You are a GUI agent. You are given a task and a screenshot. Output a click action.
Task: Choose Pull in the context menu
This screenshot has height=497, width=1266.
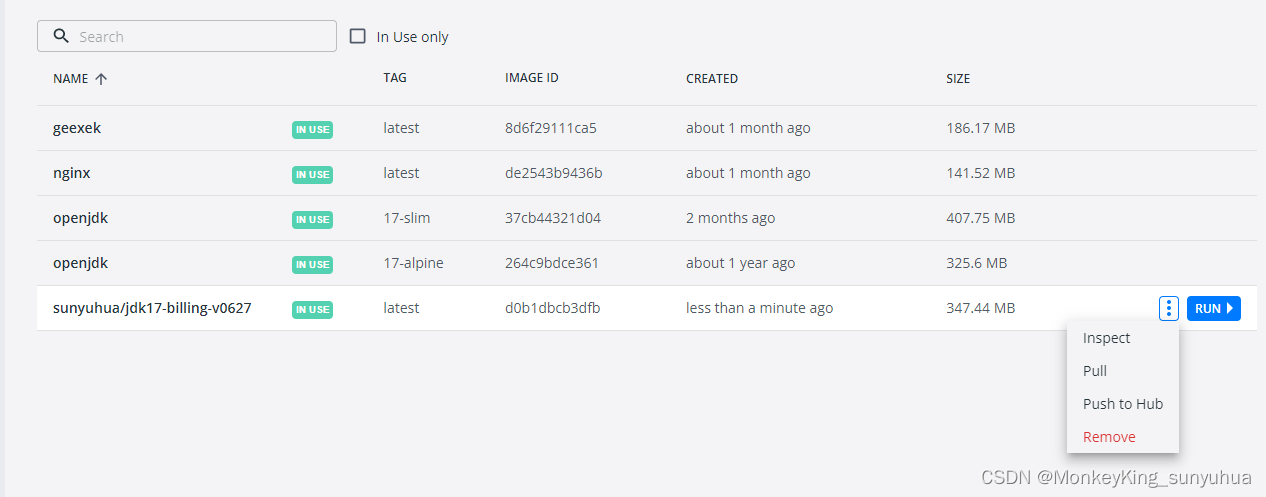pos(1095,371)
